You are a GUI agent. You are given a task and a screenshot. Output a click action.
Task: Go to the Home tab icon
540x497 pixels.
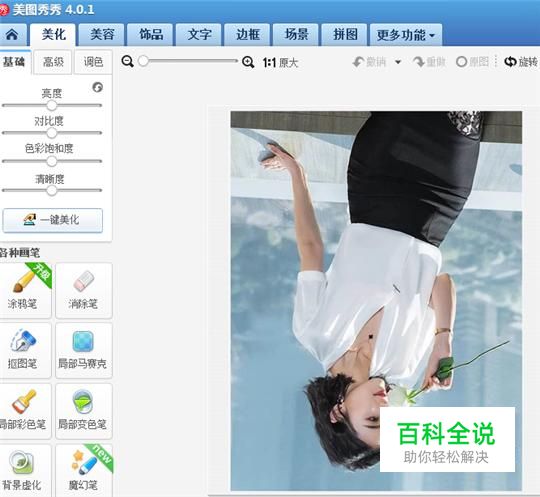12,34
